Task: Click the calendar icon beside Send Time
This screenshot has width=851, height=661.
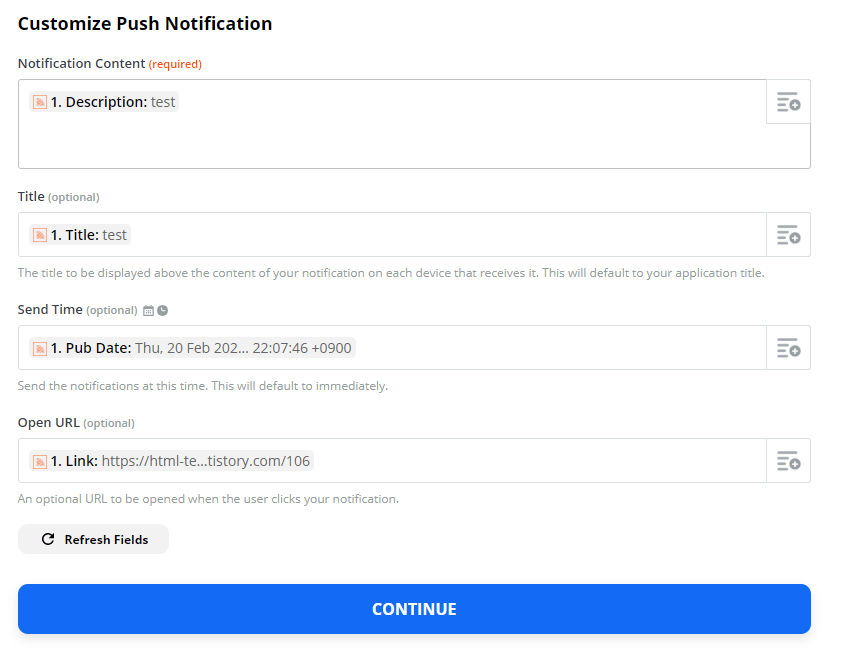Action: pos(149,311)
